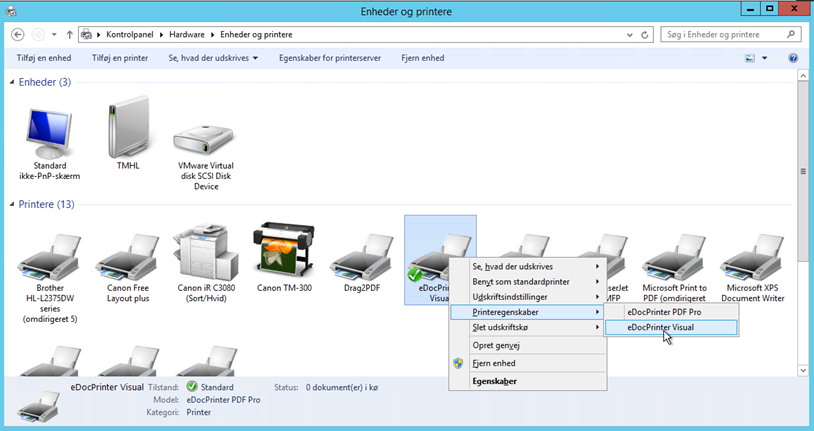Select the Drag2PDF printer
Image resolution: width=814 pixels, height=431 pixels.
(362, 262)
